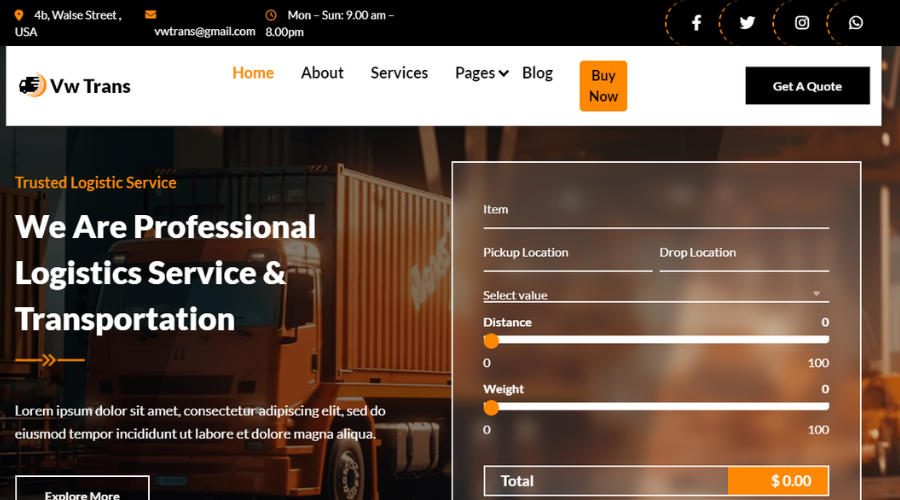Expand the Pages dropdown menu
The width and height of the screenshot is (900, 500).
point(482,73)
